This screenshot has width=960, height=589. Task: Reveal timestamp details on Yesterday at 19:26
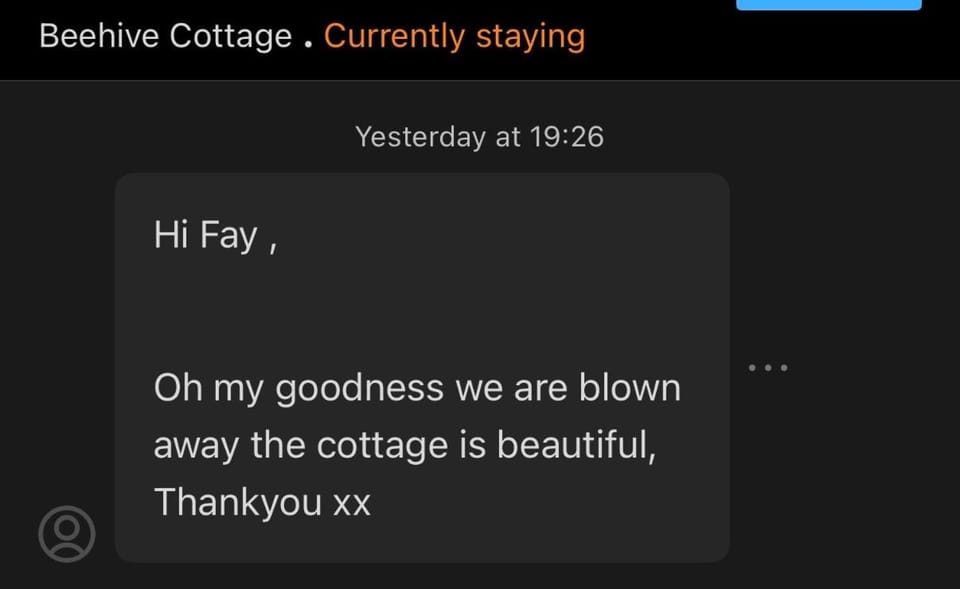pyautogui.click(x=479, y=137)
